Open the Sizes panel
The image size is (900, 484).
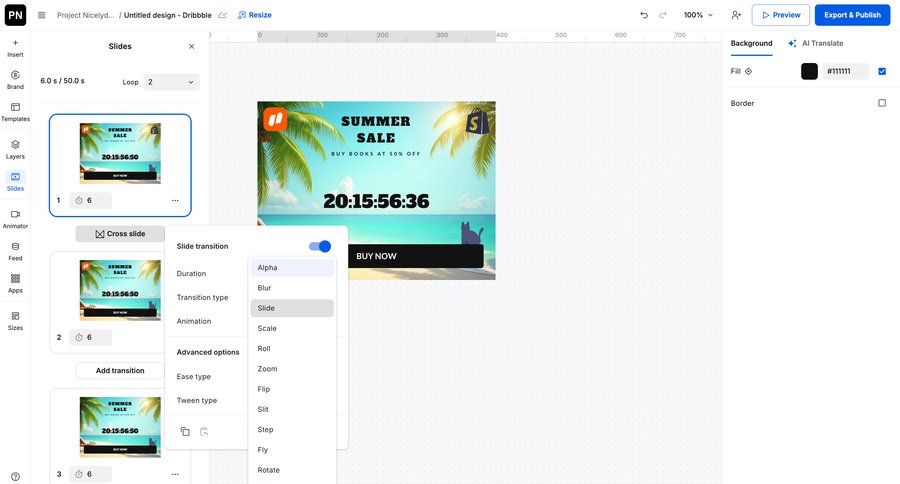(15, 321)
